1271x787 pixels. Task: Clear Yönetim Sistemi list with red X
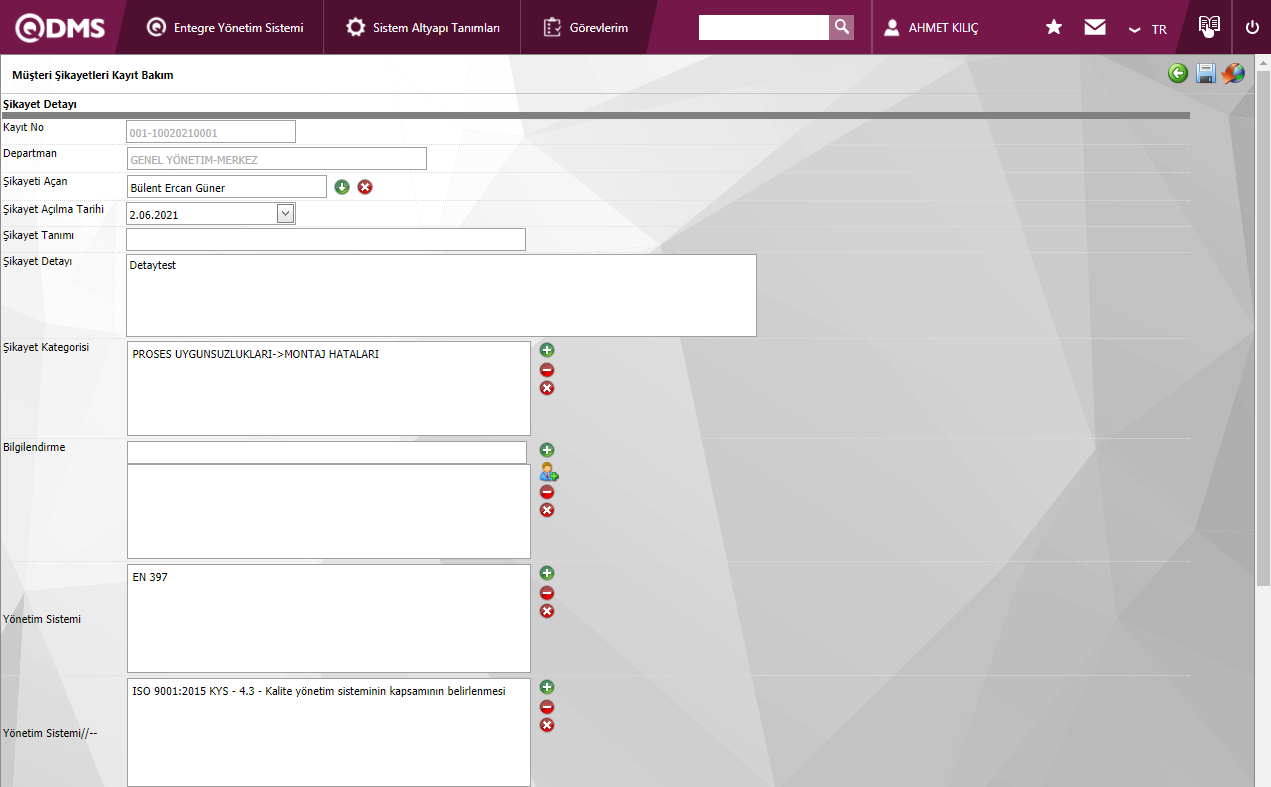click(547, 611)
